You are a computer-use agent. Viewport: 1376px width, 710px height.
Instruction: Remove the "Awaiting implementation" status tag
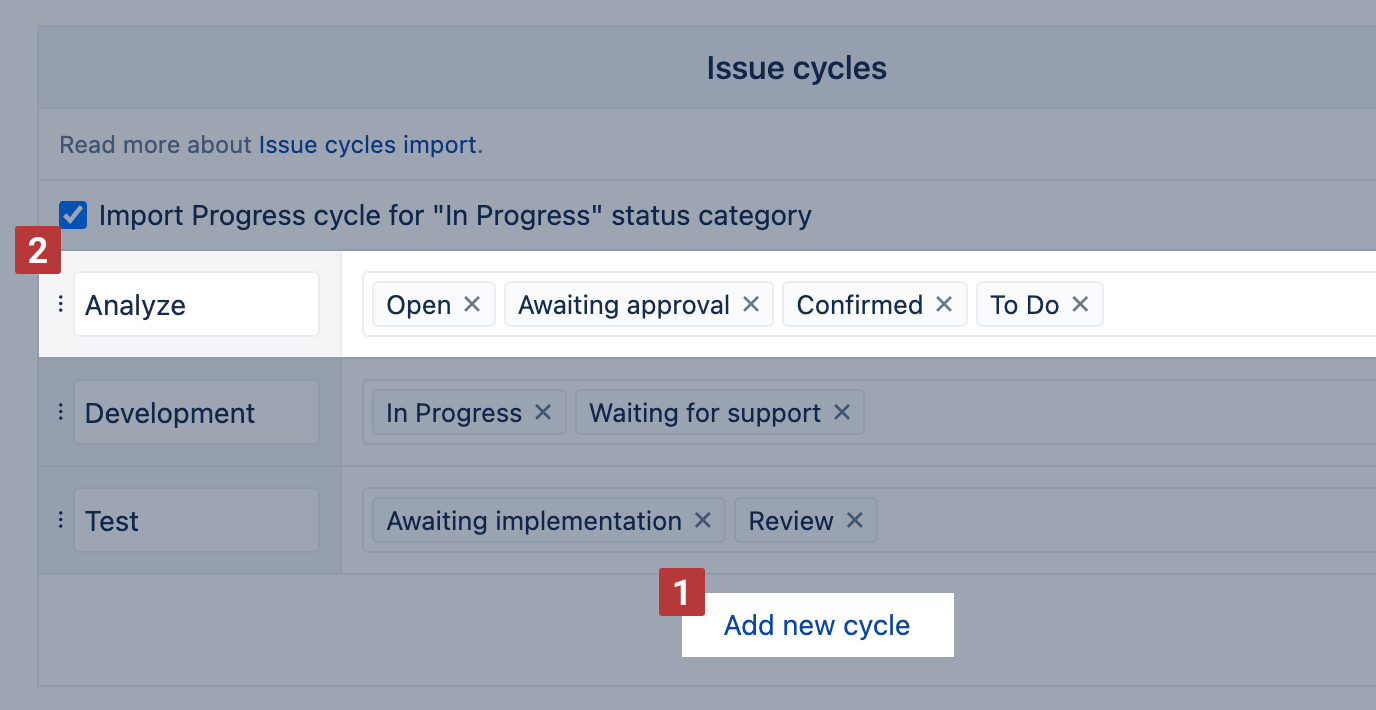tap(704, 520)
